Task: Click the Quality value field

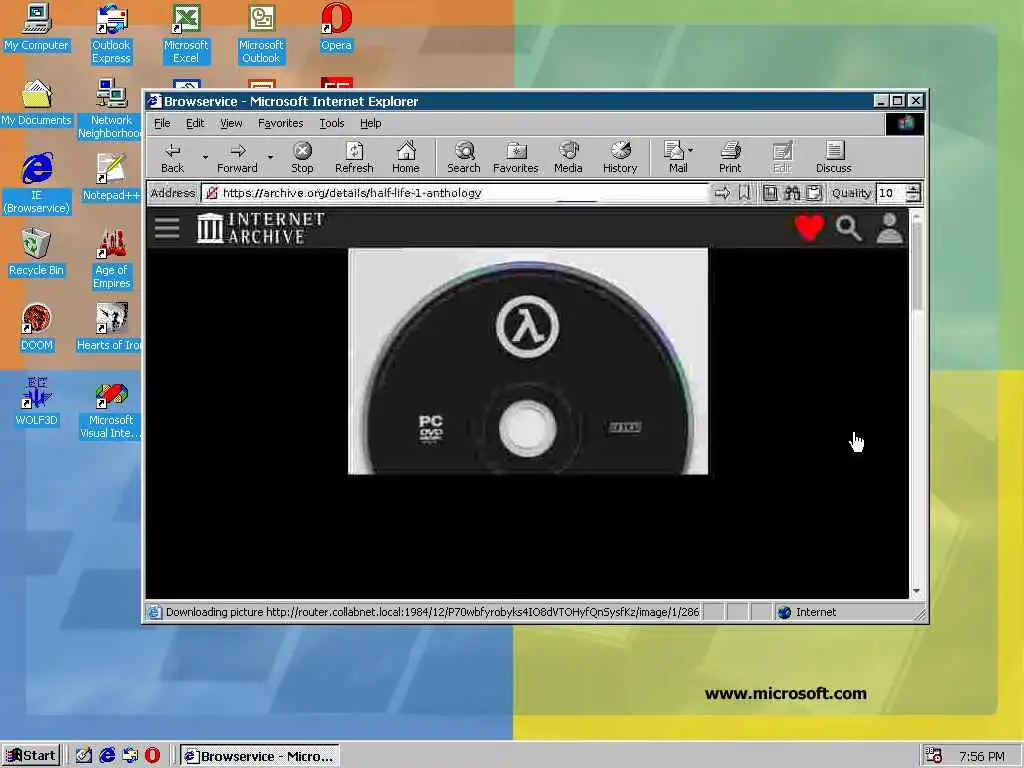Action: click(x=891, y=193)
